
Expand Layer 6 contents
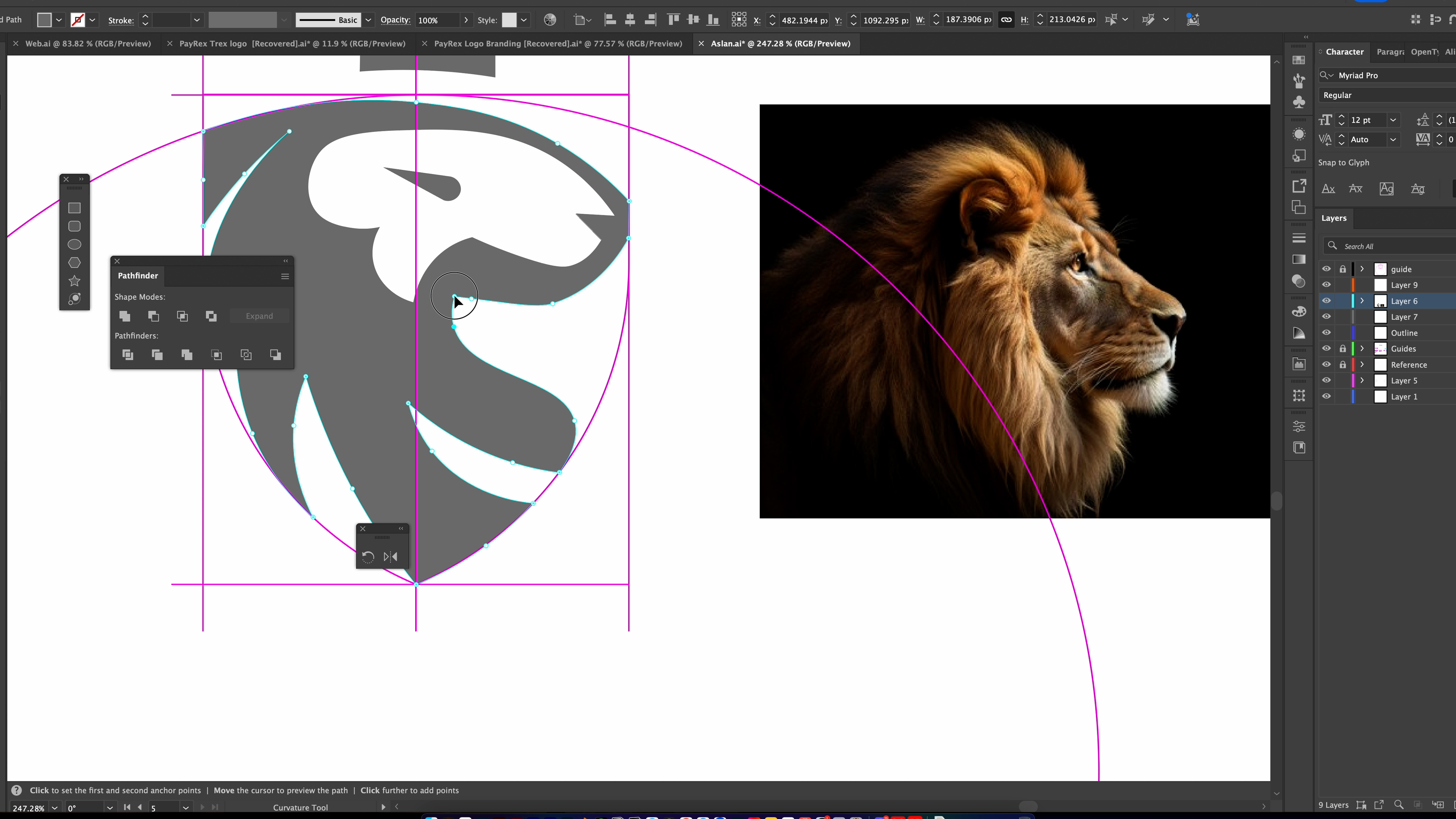click(1362, 301)
